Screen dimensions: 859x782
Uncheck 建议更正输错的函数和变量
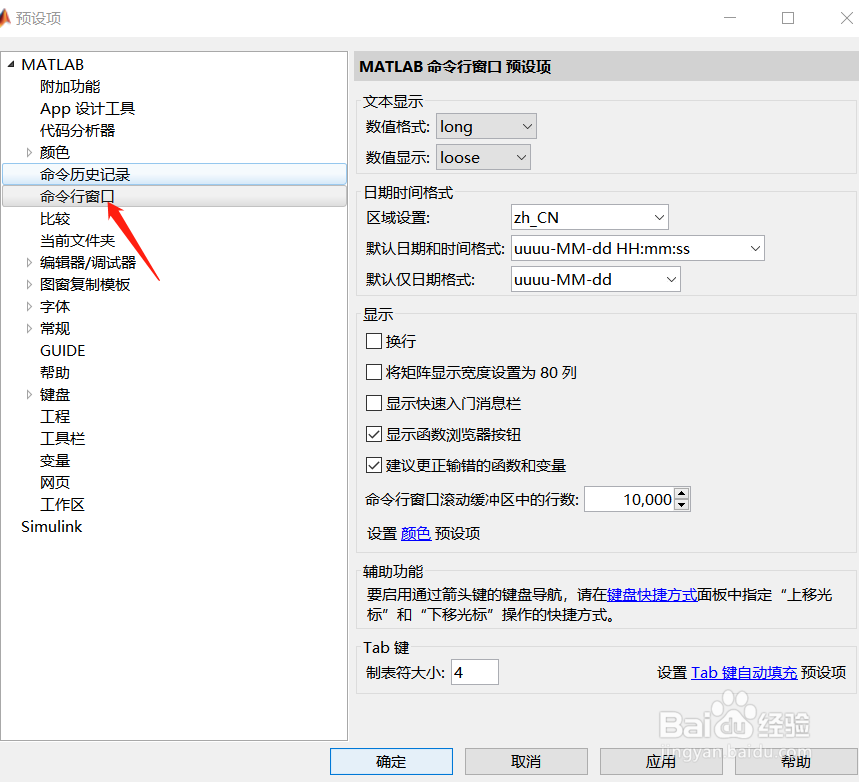point(374,465)
